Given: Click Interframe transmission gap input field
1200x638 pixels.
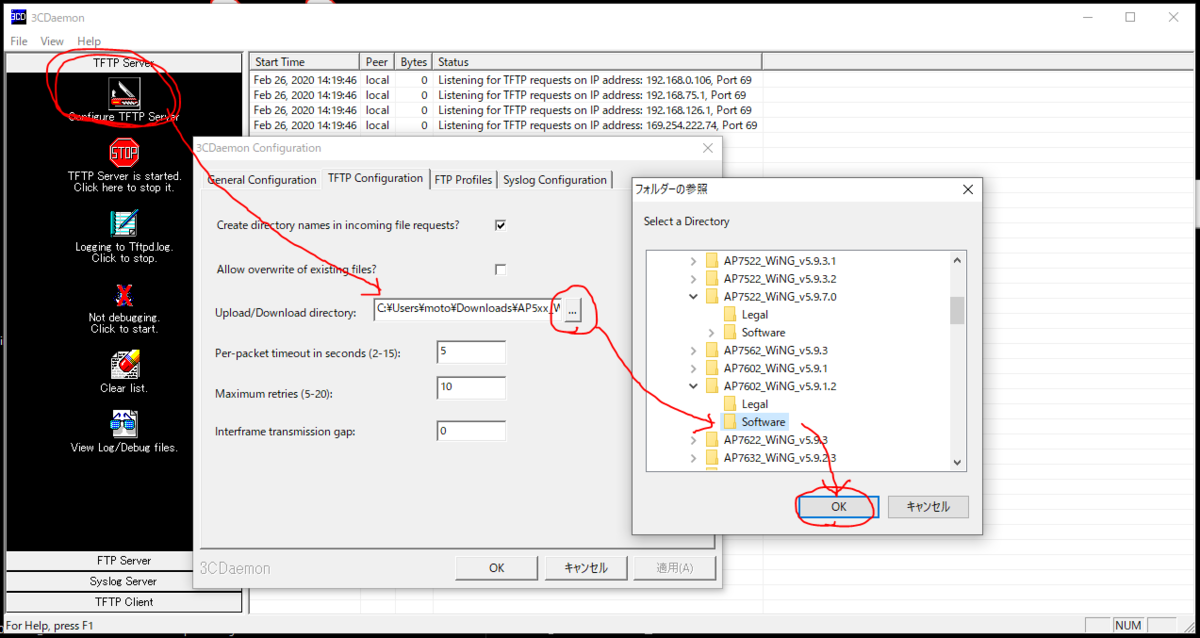Looking at the screenshot, I should (x=471, y=431).
